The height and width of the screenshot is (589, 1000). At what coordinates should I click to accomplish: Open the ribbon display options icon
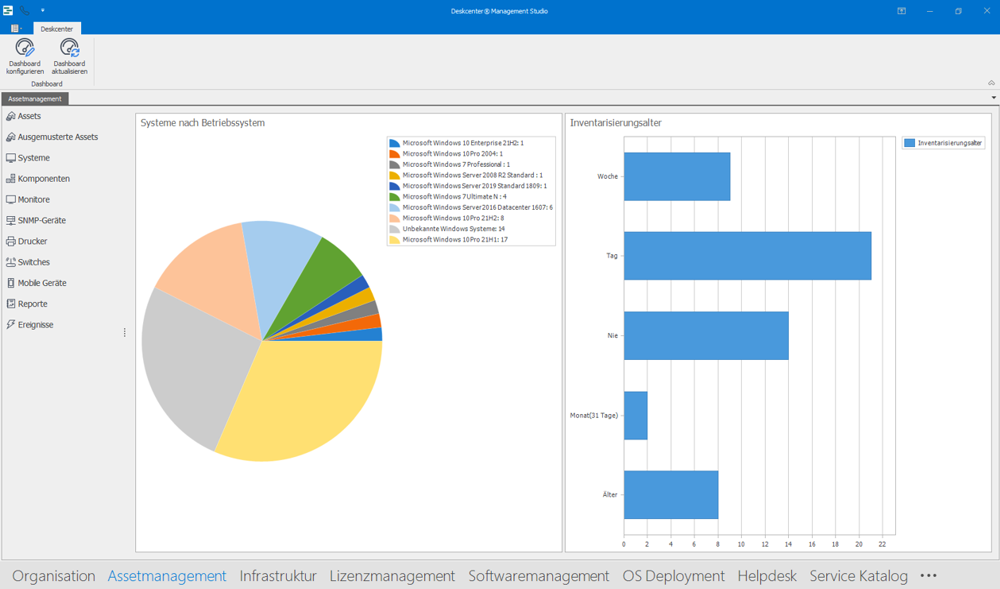tap(901, 11)
